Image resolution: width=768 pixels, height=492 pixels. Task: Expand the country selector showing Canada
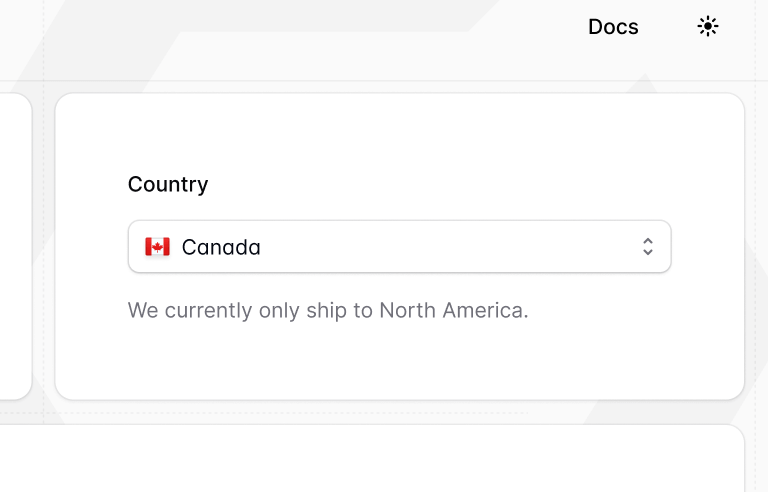(x=399, y=247)
